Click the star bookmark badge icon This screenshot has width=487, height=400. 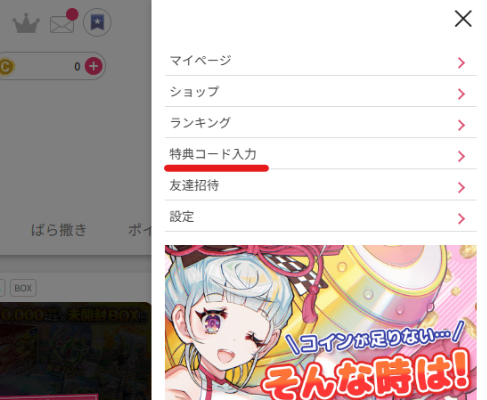coord(97,22)
